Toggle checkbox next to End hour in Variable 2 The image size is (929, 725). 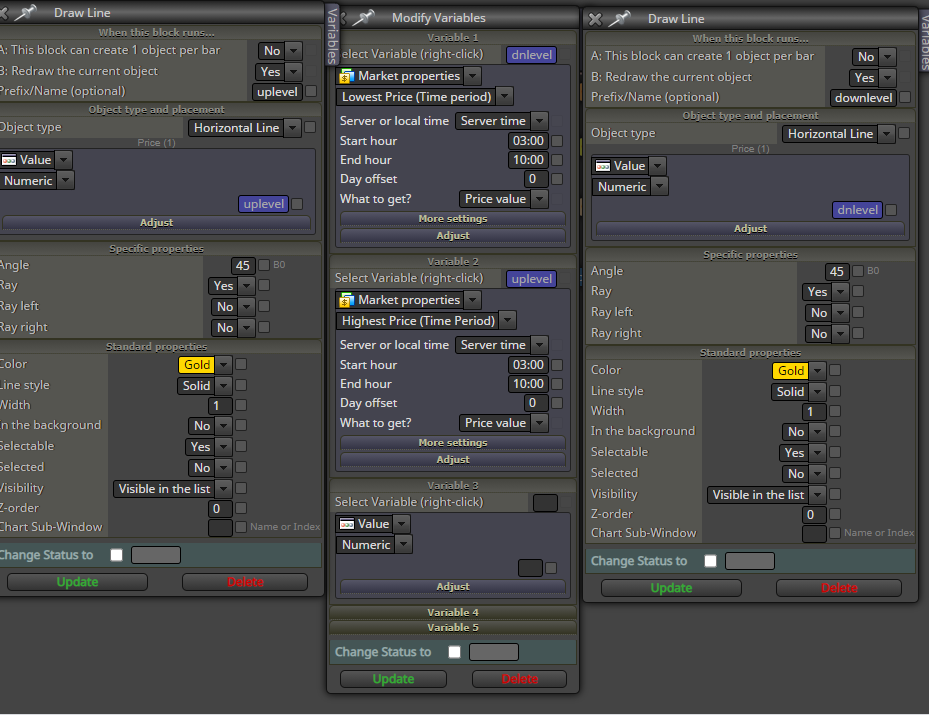click(x=557, y=384)
